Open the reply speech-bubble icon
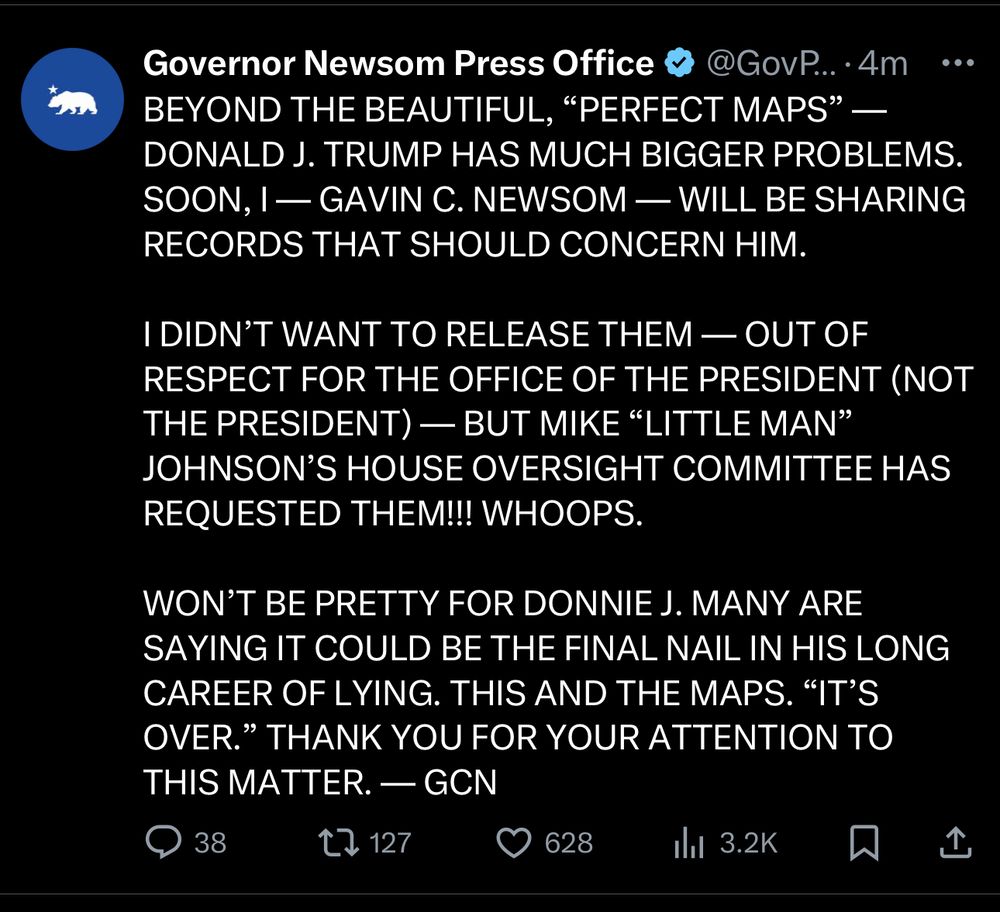The width and height of the screenshot is (1000, 912). click(163, 842)
